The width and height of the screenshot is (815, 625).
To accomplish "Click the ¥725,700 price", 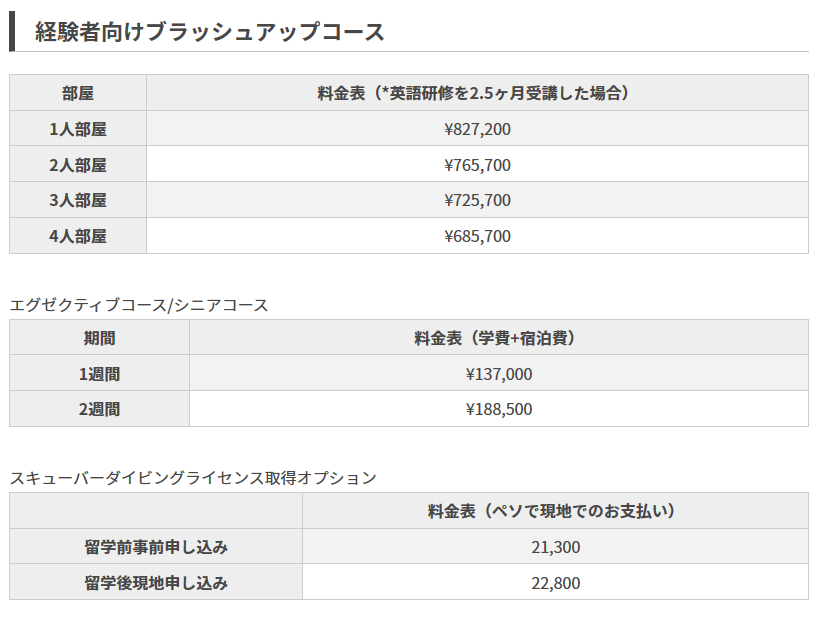I will pyautogui.click(x=477, y=200).
